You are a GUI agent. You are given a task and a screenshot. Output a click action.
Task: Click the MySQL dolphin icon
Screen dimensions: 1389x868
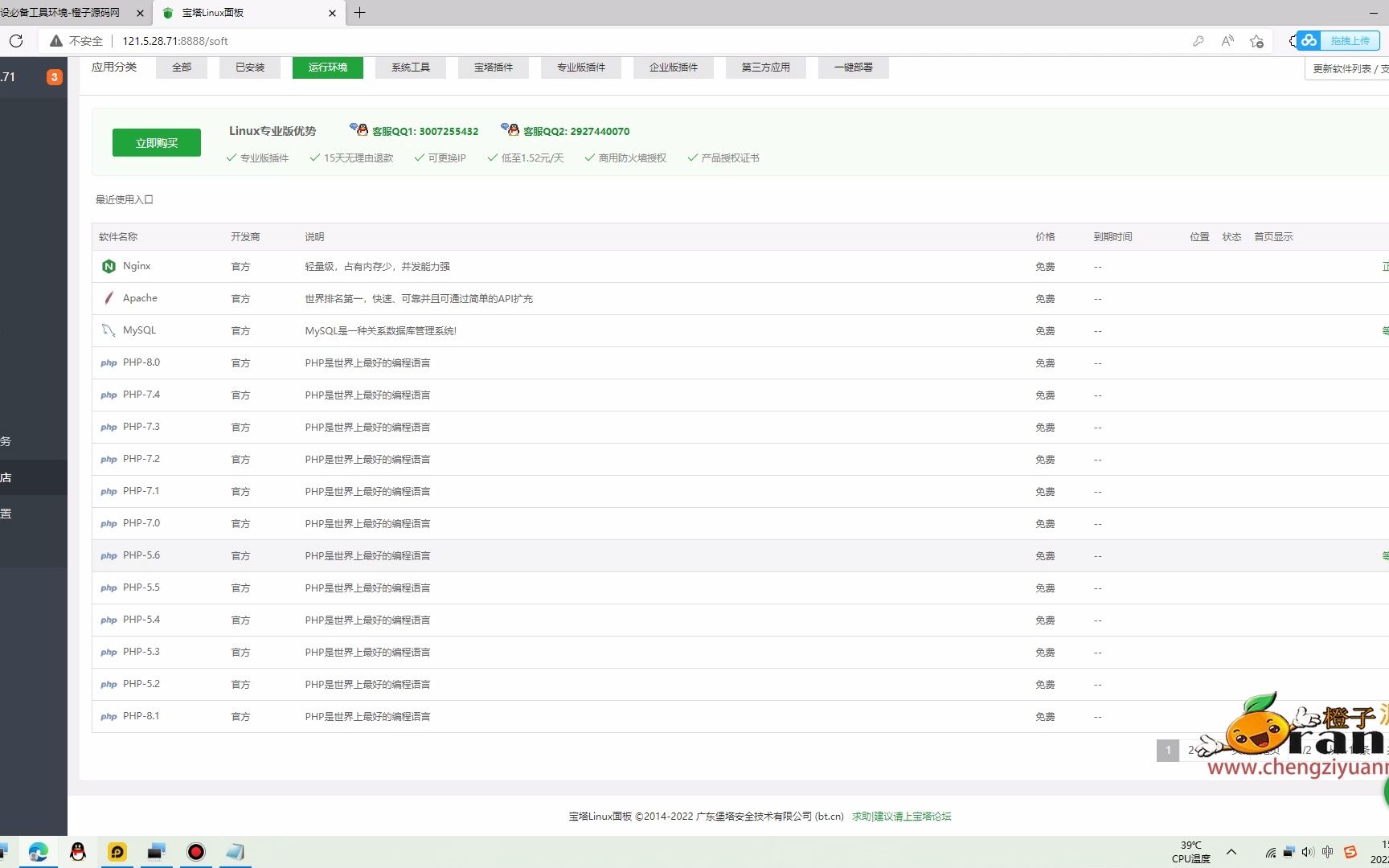coord(109,330)
